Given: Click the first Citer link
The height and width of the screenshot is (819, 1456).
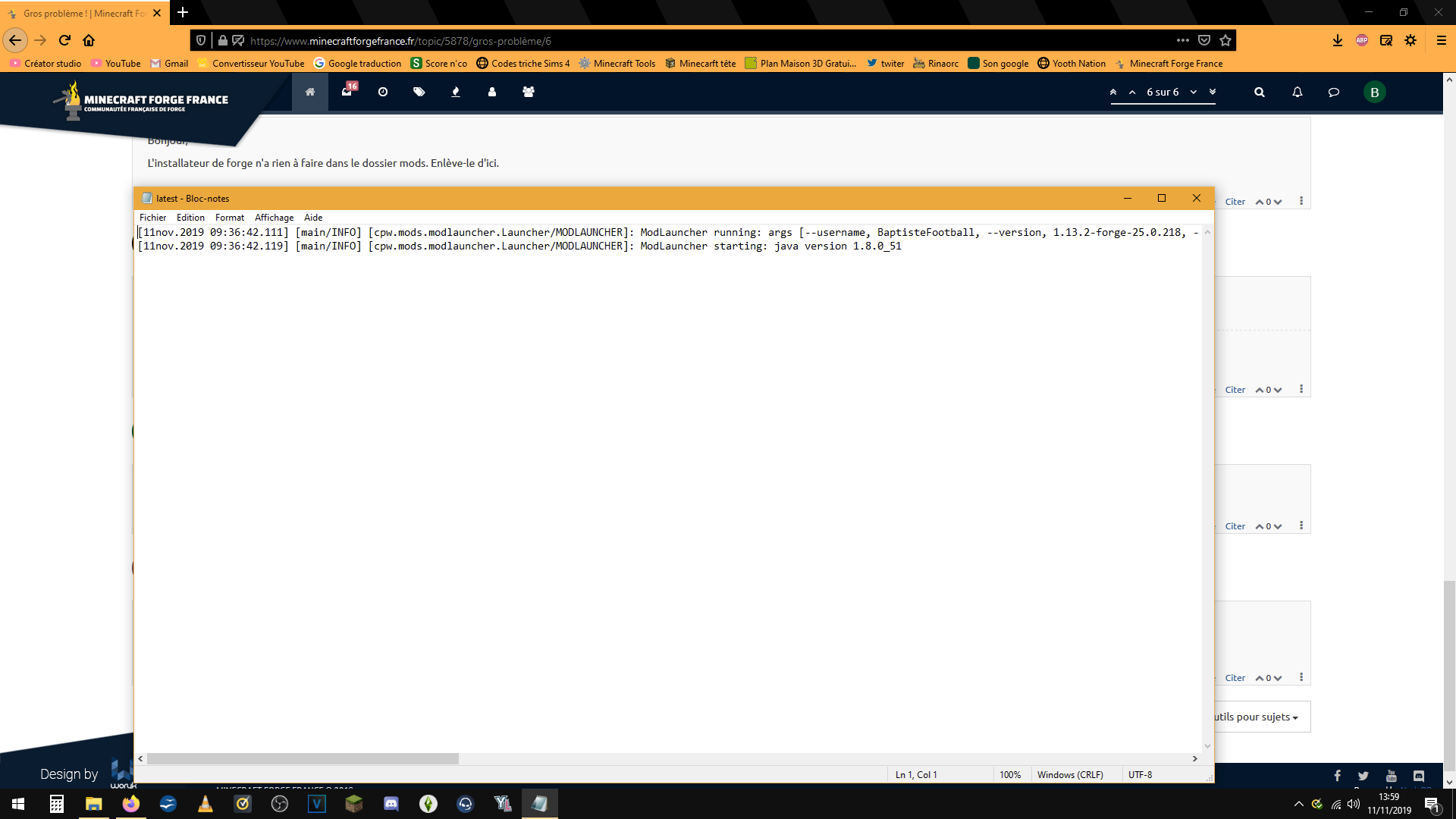Looking at the screenshot, I should pyautogui.click(x=1235, y=202).
